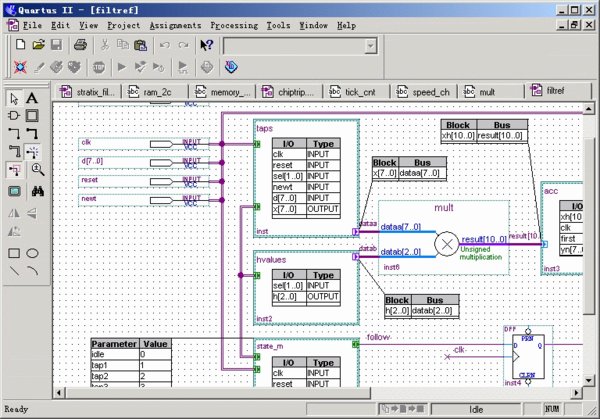Activate the zoom magnifier tool
This screenshot has width=600, height=419.
[38, 170]
